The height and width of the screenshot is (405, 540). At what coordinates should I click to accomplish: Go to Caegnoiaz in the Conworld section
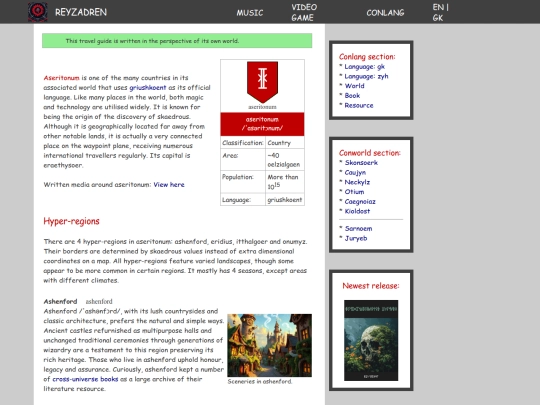click(360, 201)
